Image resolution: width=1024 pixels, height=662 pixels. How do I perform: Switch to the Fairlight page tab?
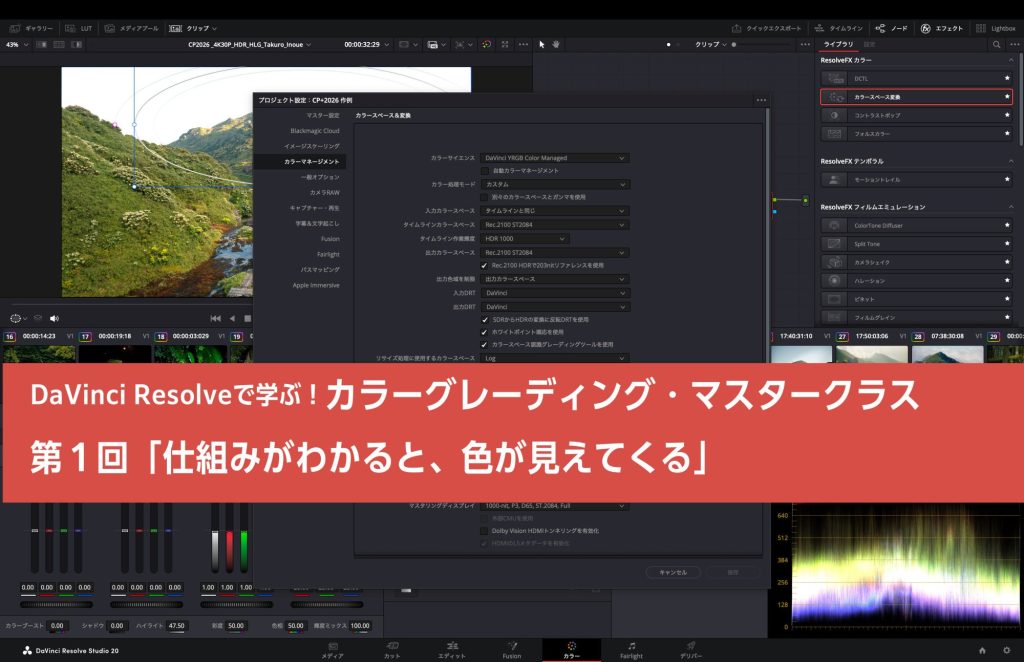631,650
